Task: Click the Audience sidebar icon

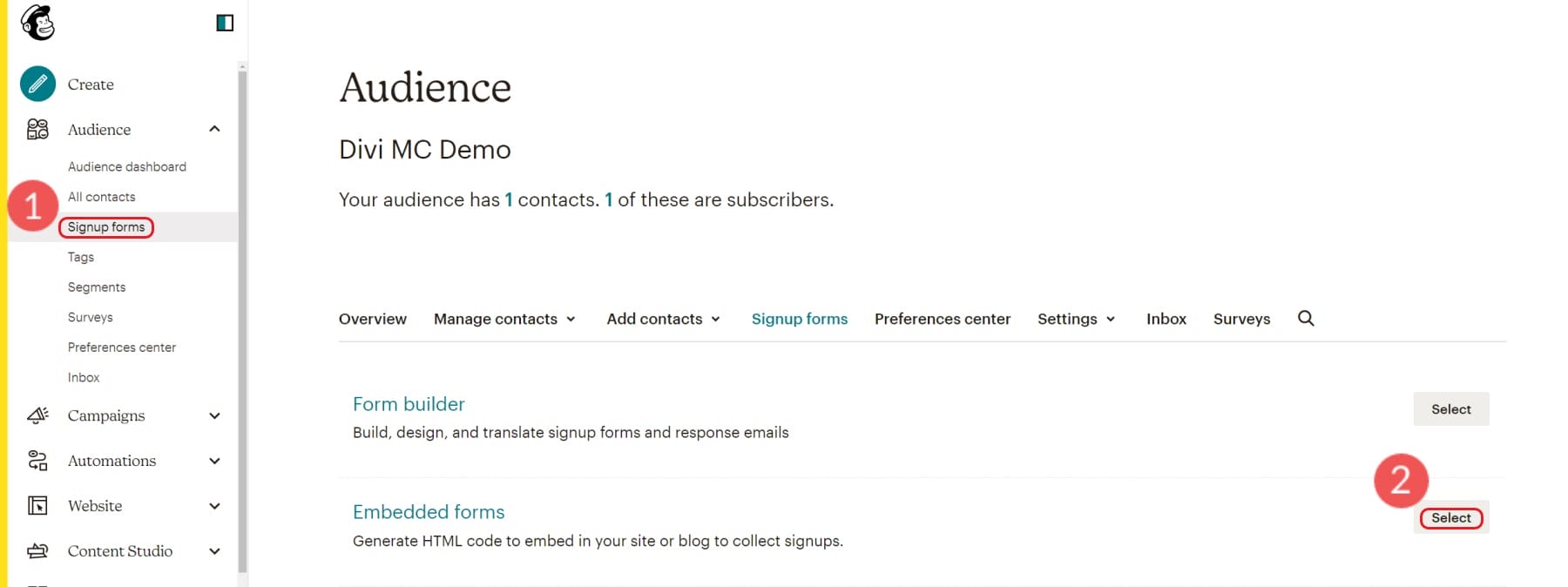Action: click(37, 129)
